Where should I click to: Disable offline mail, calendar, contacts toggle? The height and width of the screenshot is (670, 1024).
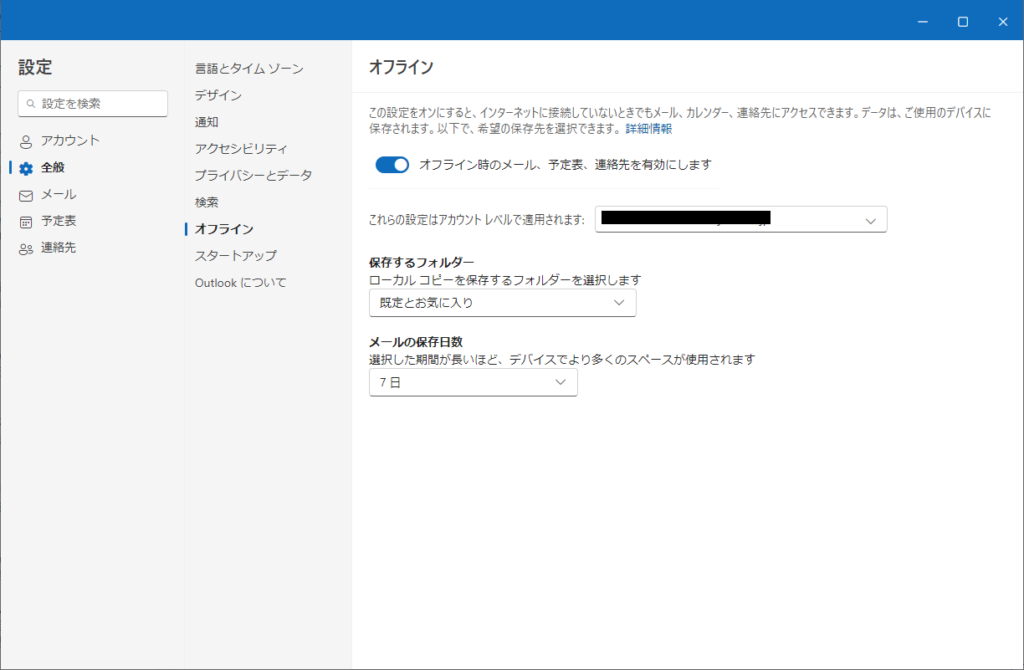pos(392,165)
